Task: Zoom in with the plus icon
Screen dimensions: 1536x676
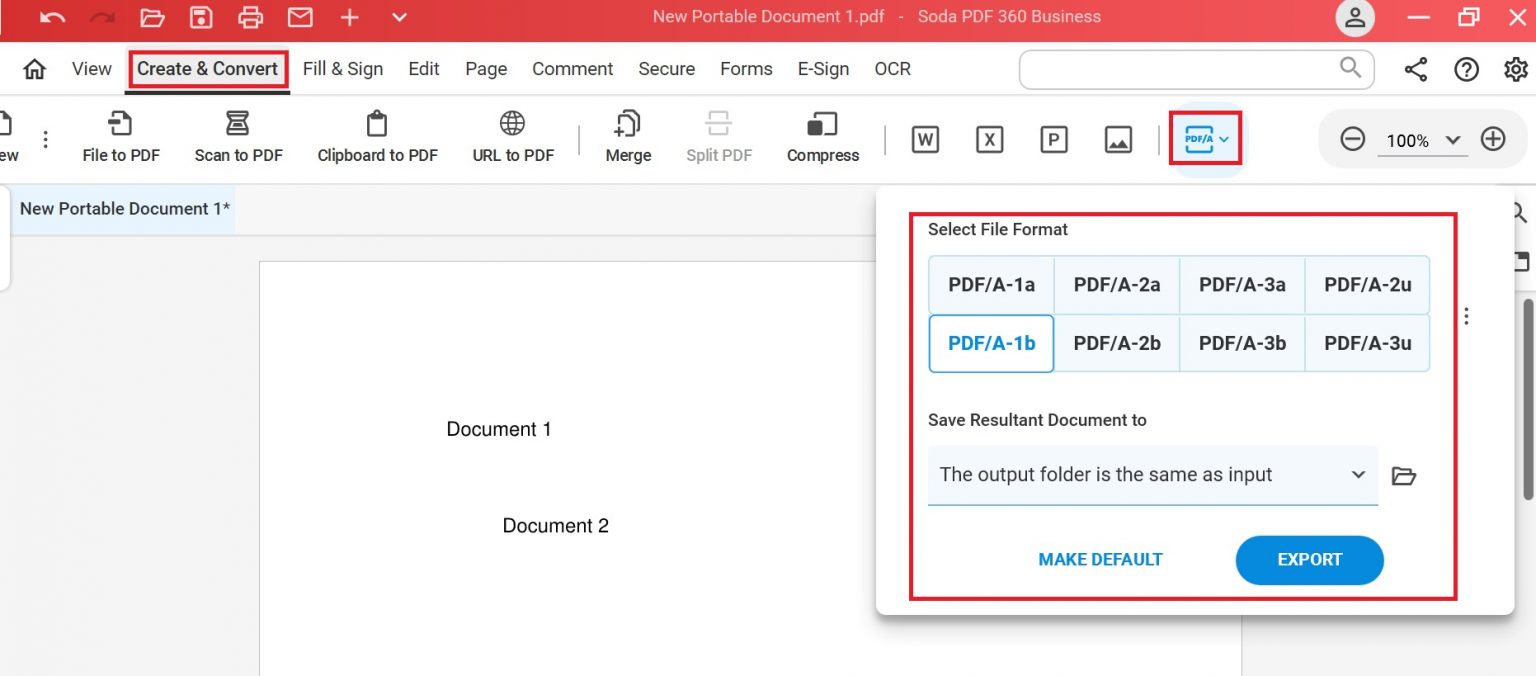Action: (1493, 139)
